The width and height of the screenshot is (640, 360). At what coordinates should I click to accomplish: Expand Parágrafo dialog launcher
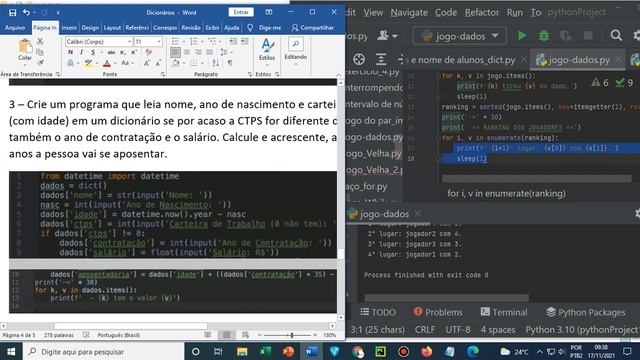pos(250,74)
